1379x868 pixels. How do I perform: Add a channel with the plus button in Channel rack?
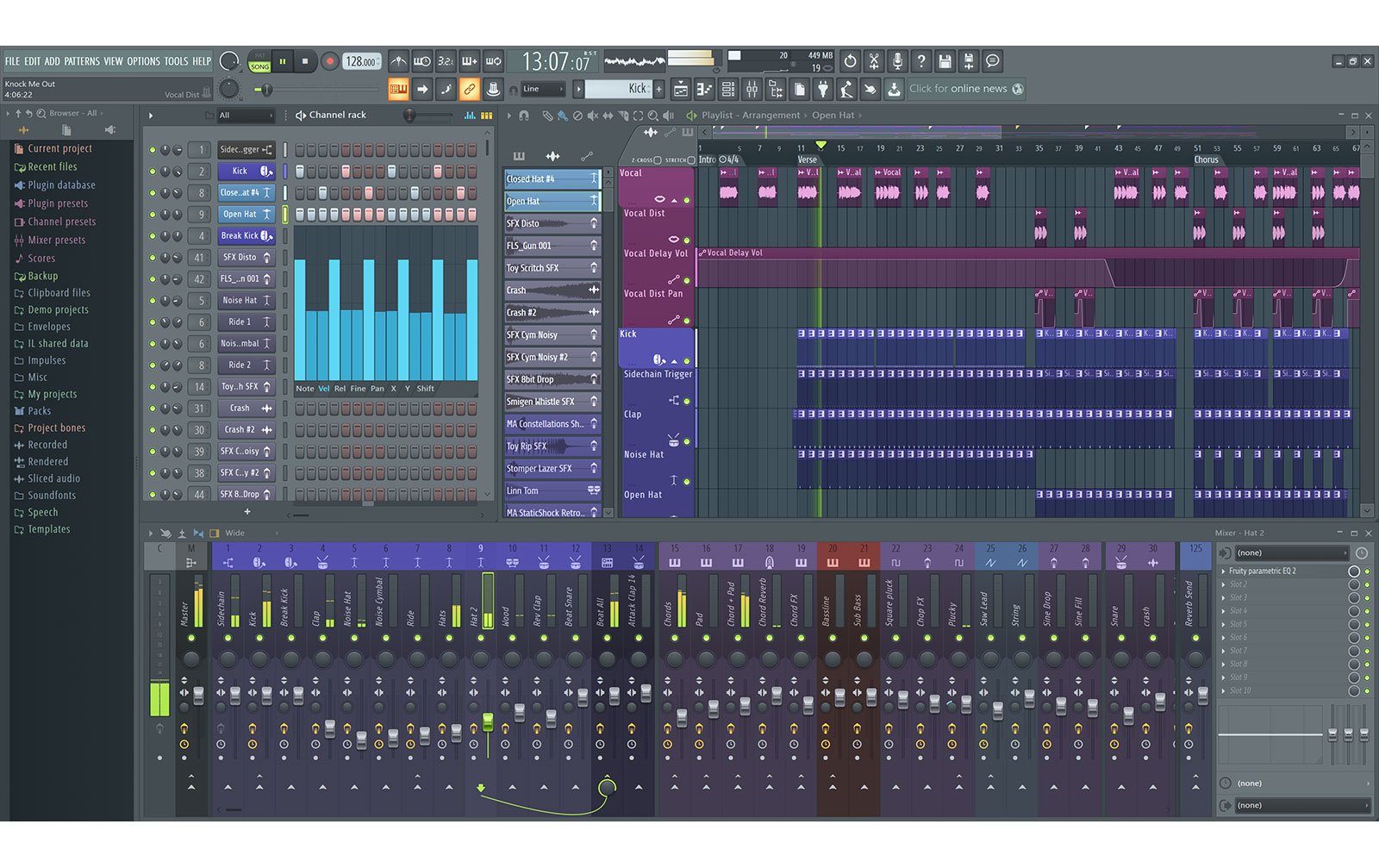(247, 511)
